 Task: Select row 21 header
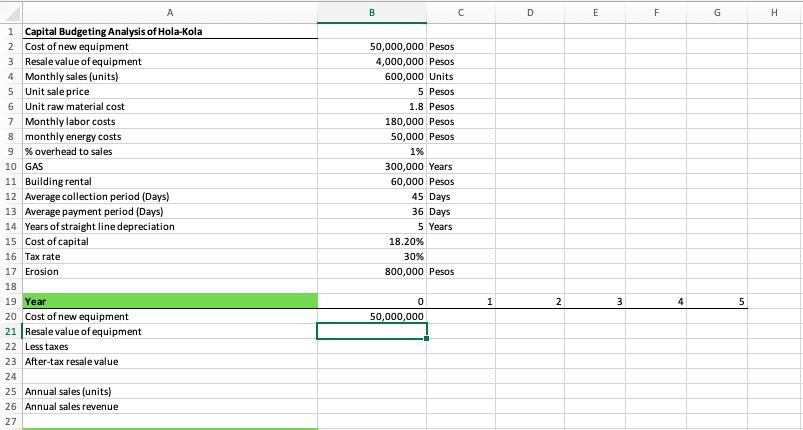click(11, 331)
